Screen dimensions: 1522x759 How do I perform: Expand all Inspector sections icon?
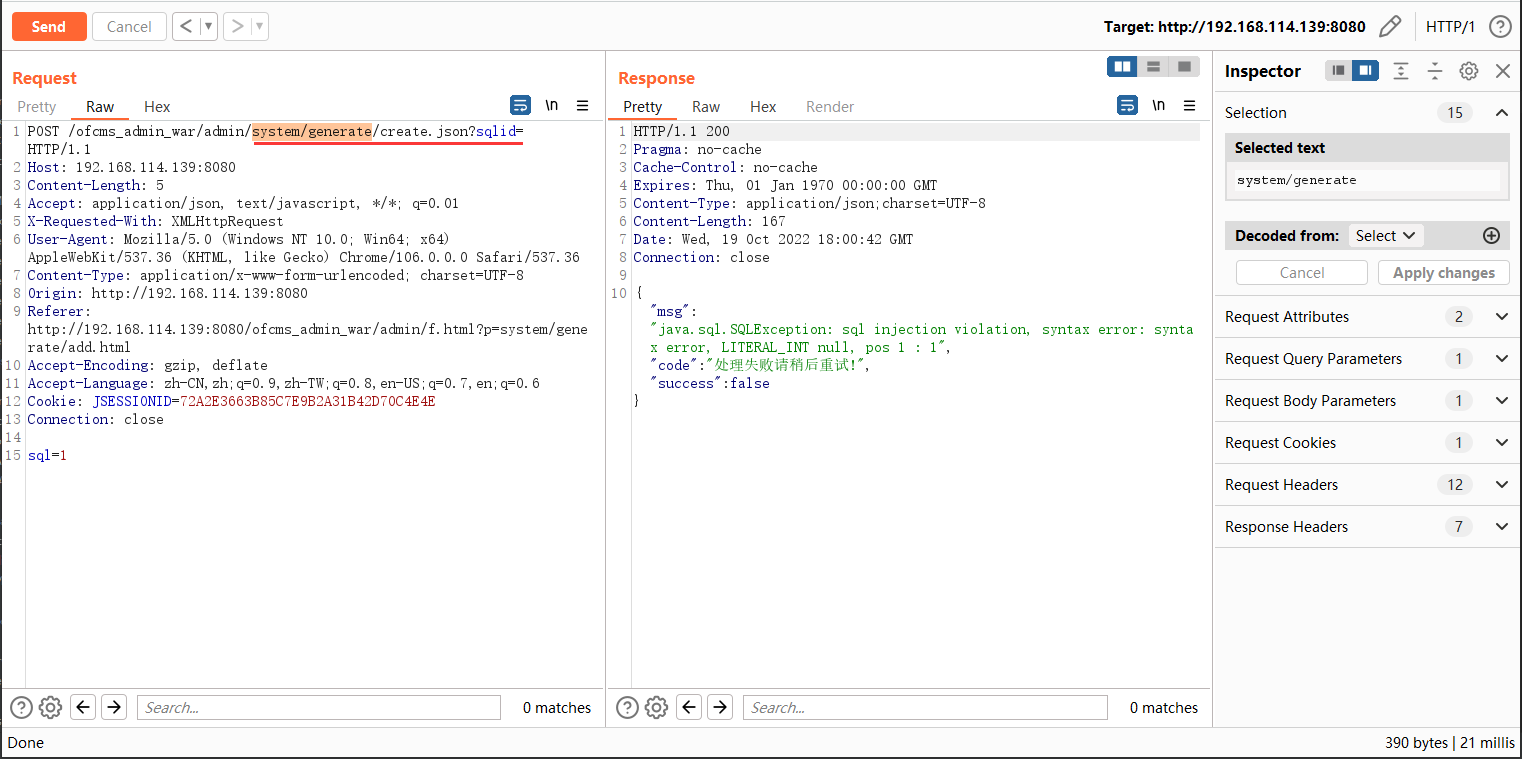pos(1401,71)
